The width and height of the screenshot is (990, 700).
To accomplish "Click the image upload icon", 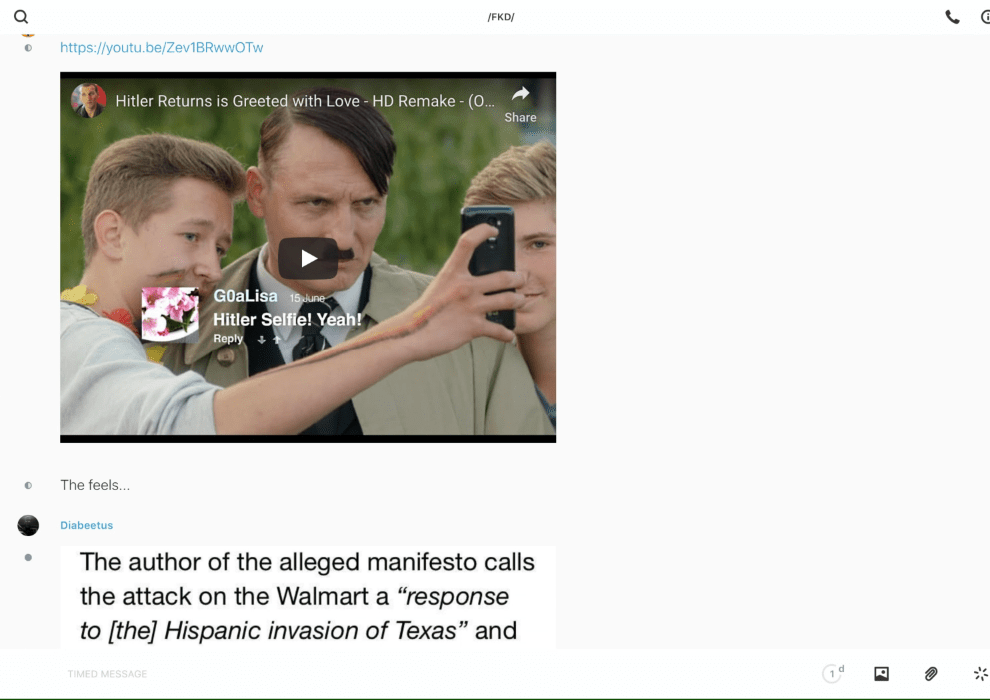I will point(881,674).
